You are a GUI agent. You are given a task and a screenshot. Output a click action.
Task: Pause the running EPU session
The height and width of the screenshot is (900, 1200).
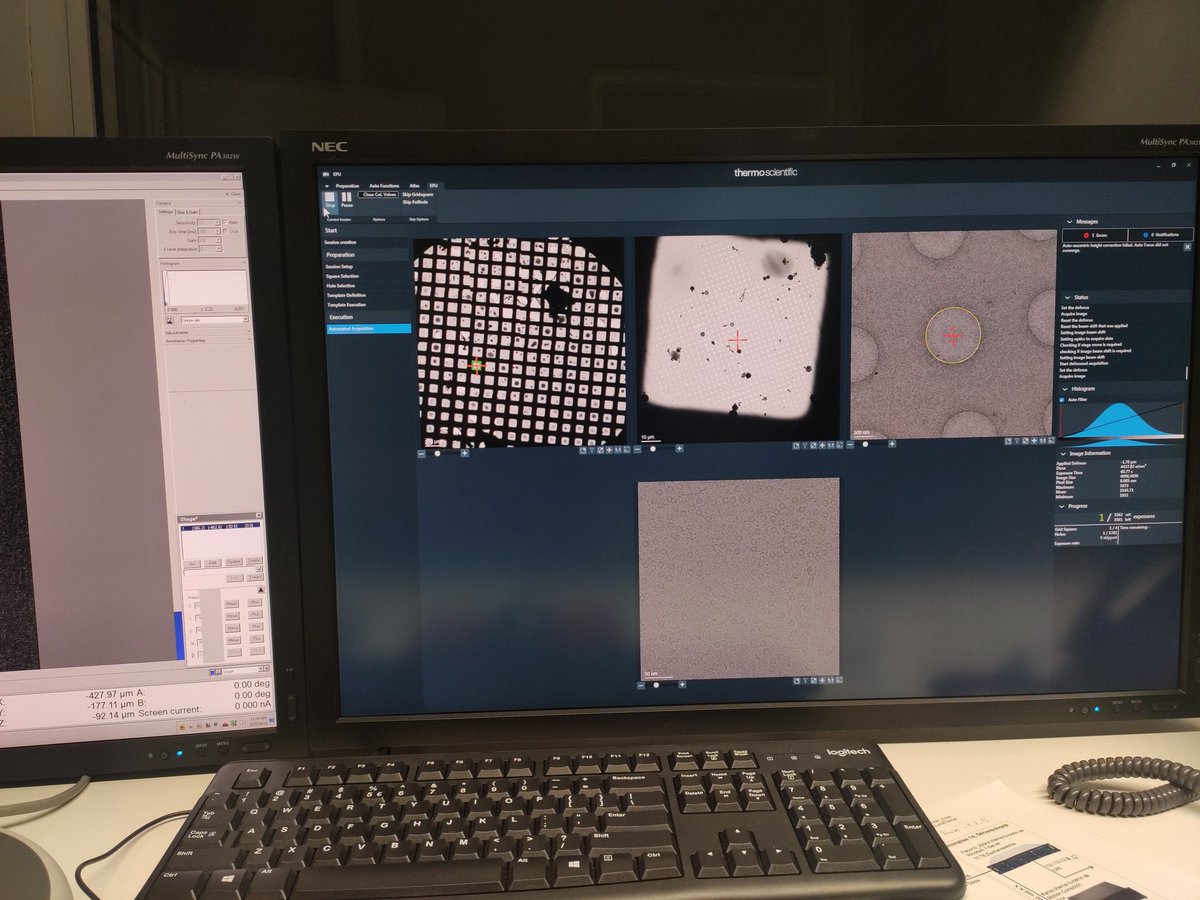coord(346,198)
